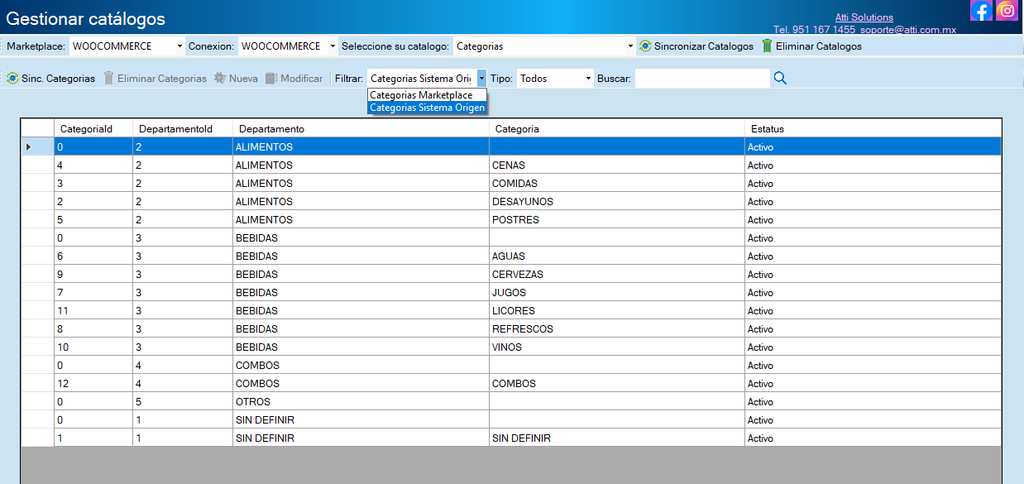Choose Categorias Sistema Origen from filter list
Screen dimensions: 1024x484
click(x=427, y=108)
